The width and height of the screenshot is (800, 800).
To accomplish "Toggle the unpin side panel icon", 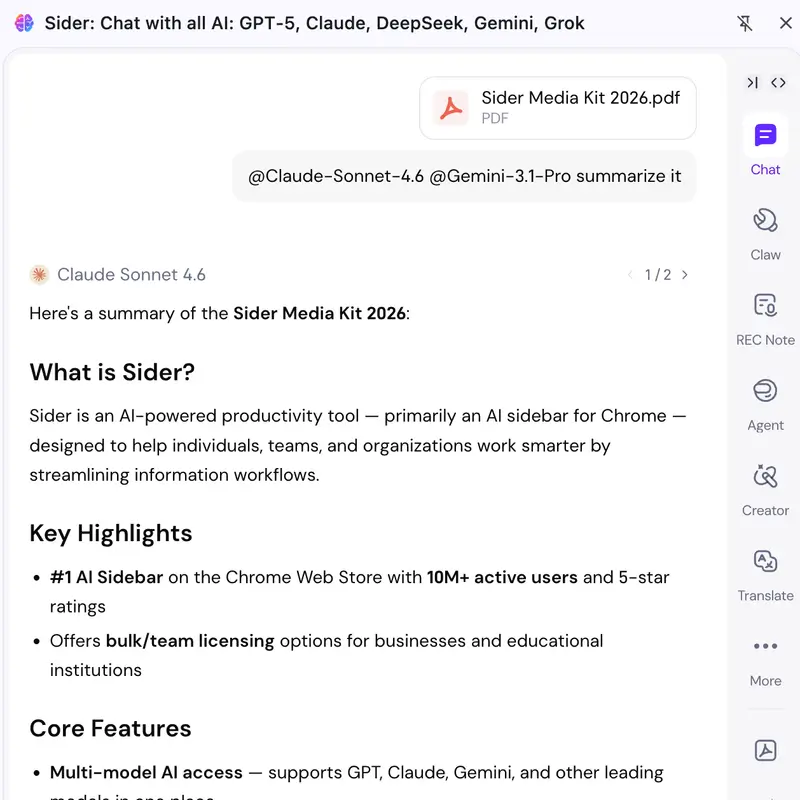I will coord(744,23).
